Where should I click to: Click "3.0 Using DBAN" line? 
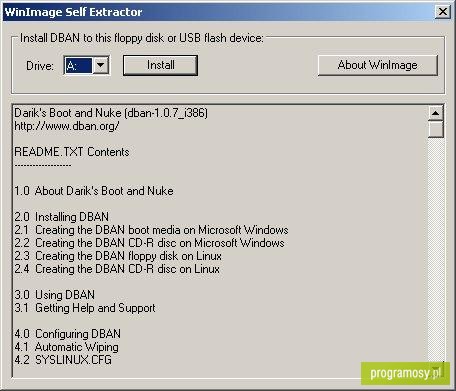54,295
